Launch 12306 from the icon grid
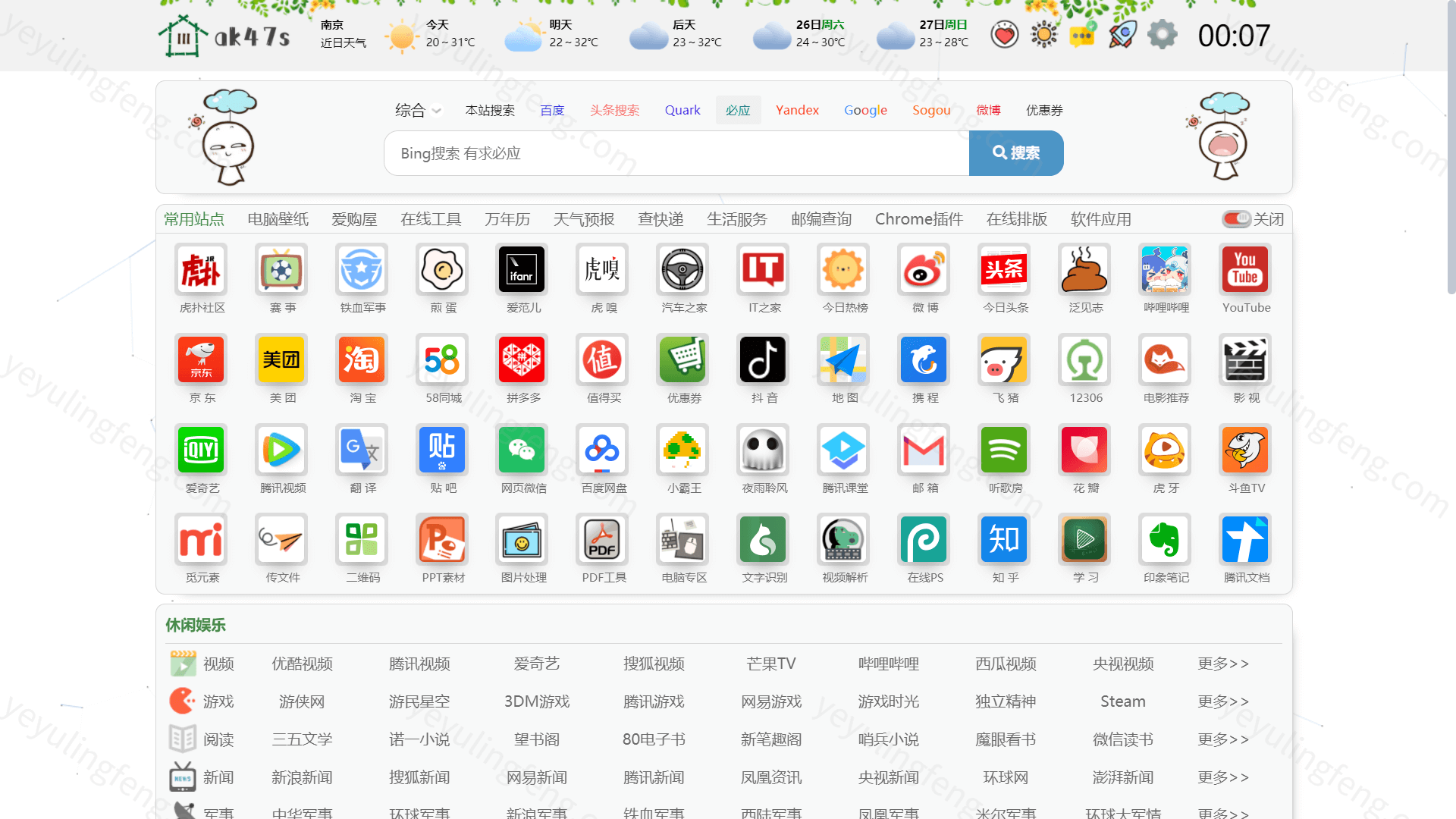Image resolution: width=1456 pixels, height=819 pixels. (1084, 359)
